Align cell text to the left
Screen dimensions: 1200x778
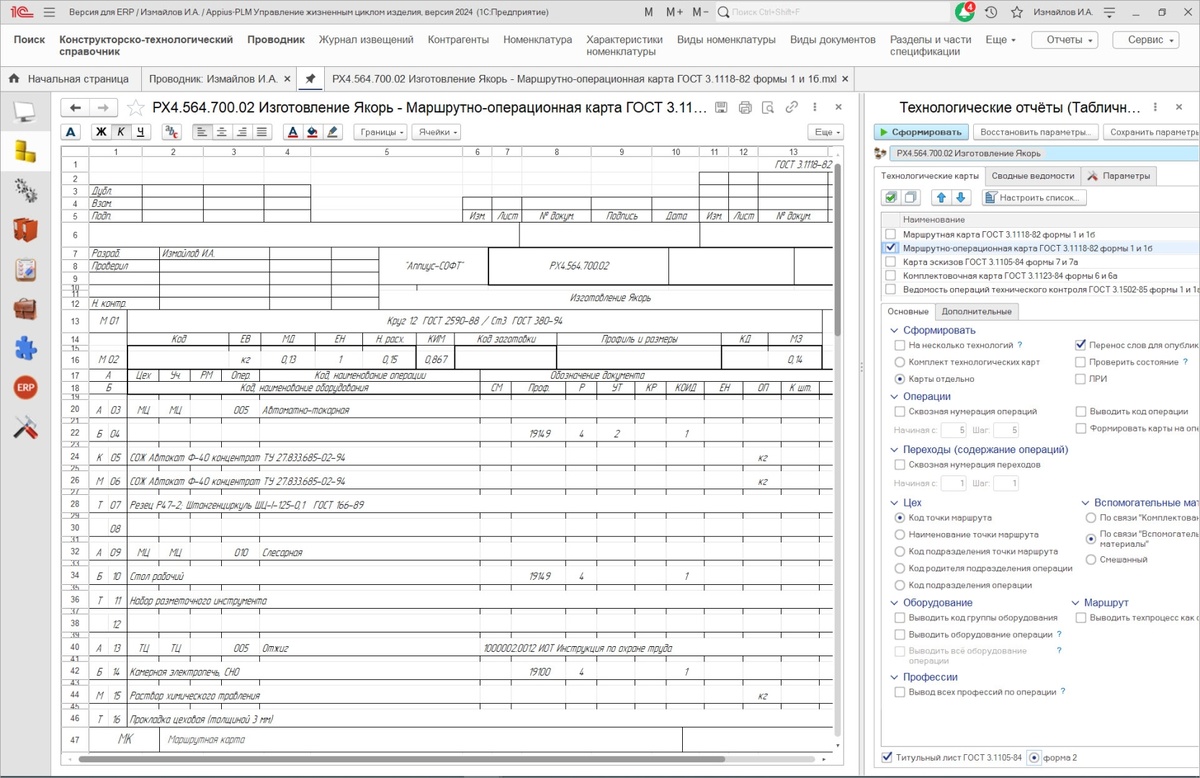201,131
